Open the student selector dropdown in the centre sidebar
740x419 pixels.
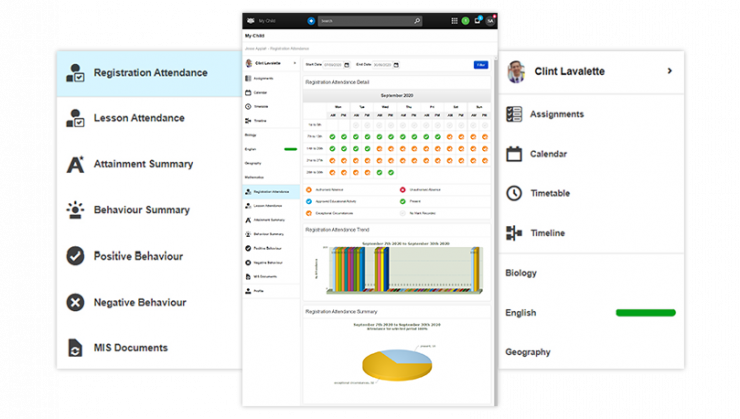pyautogui.click(x=294, y=62)
